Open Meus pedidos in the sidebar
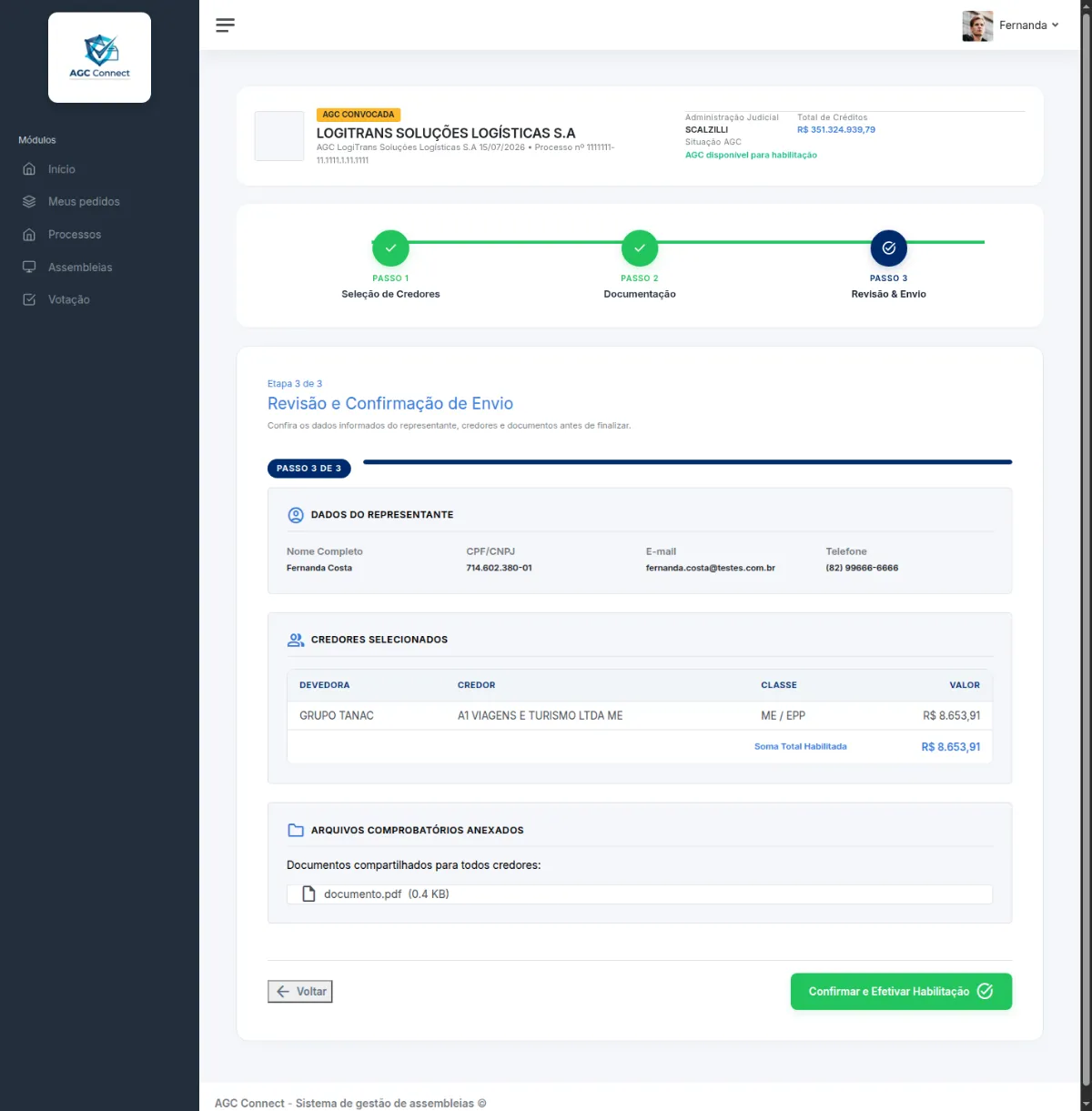 click(x=84, y=202)
